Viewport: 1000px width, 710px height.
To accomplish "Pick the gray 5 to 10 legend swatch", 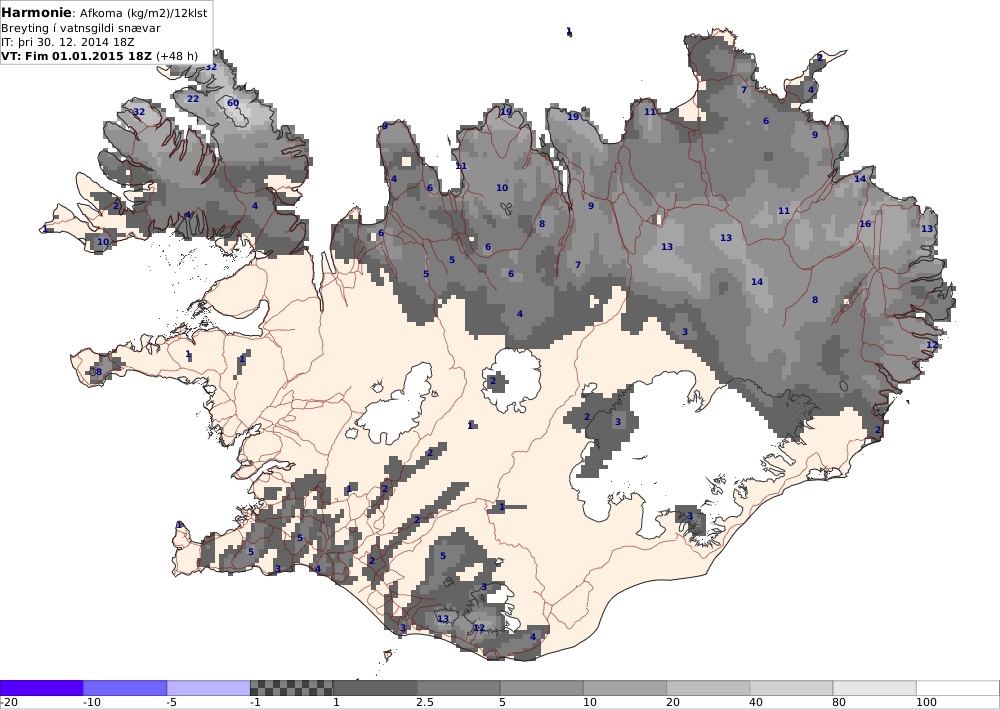I will point(541,688).
